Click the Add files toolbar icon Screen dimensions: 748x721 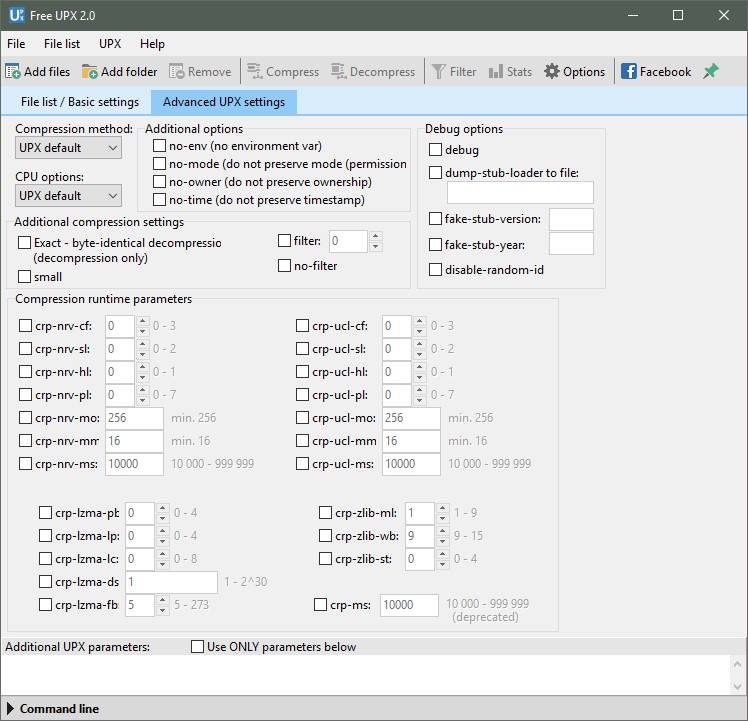[x=13, y=72]
